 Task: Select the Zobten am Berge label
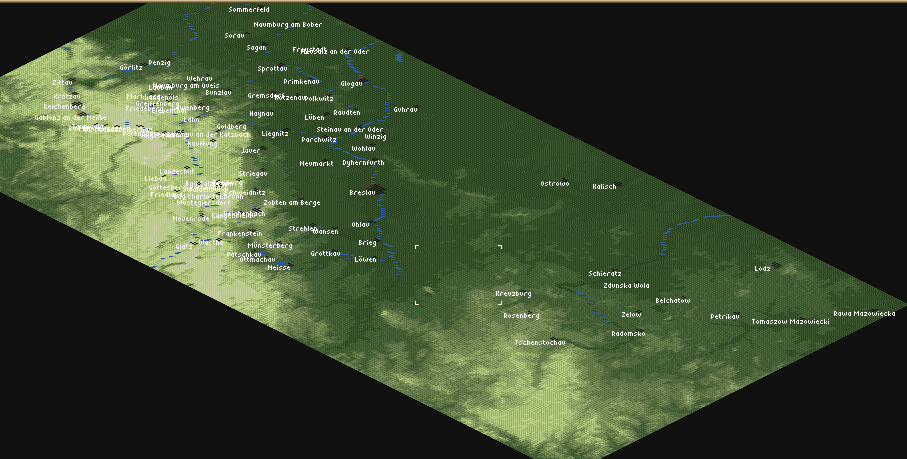pos(291,203)
